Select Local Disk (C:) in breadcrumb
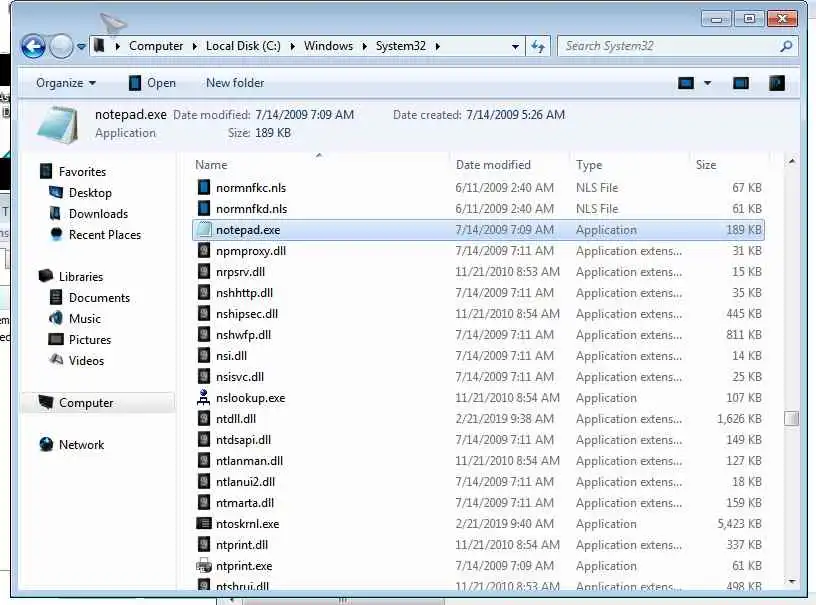Viewport: 816px width, 605px height. 243,46
